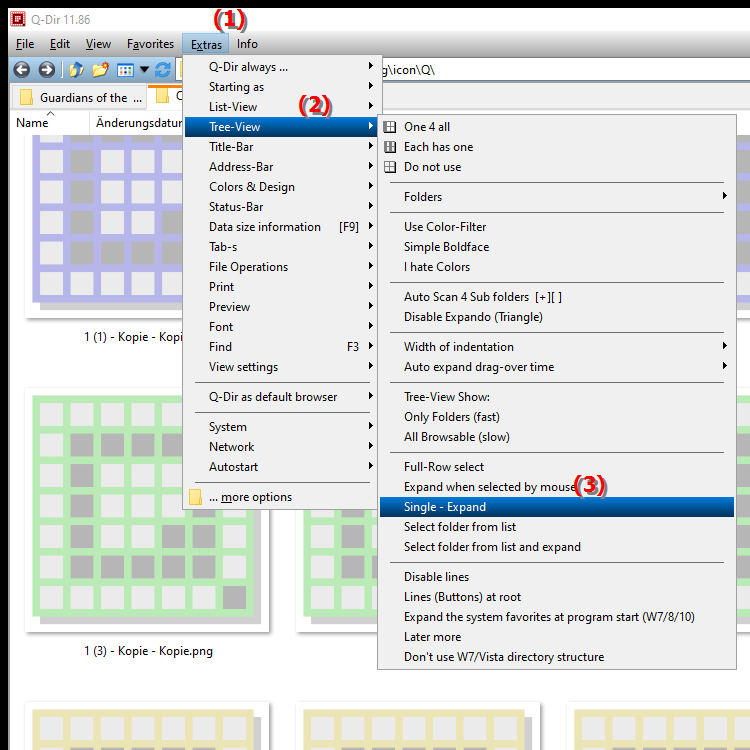
Task: Open the Font submenu
Action: coord(281,327)
